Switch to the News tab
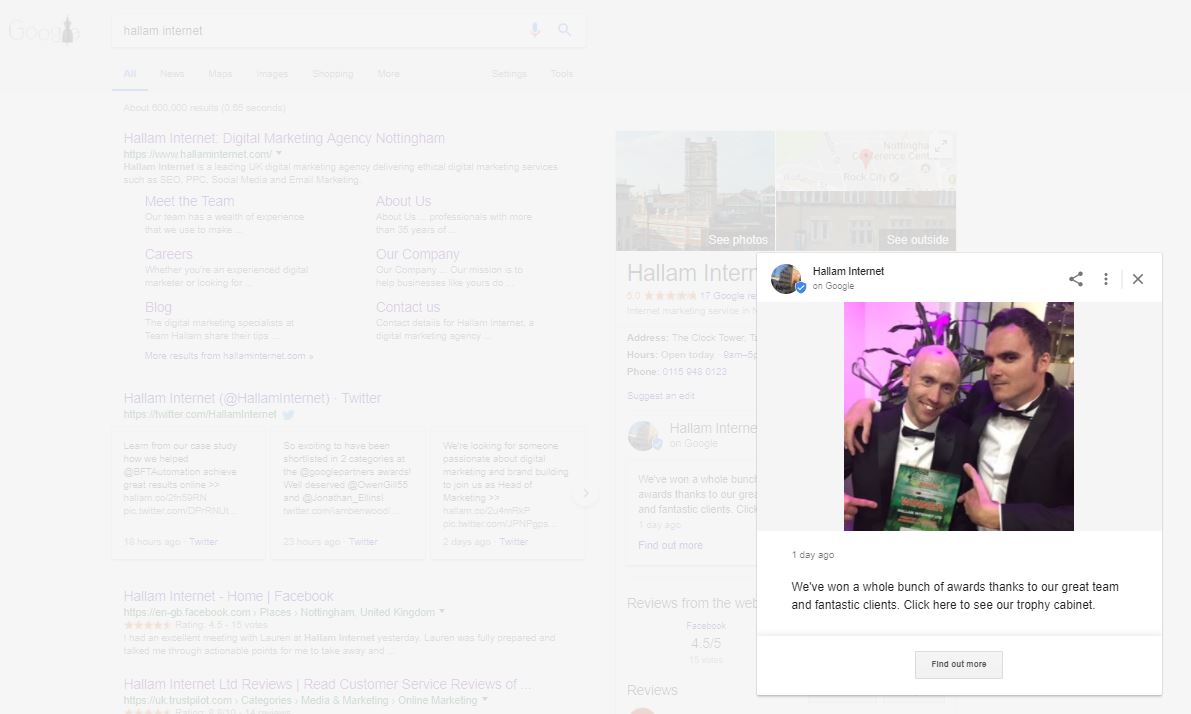This screenshot has height=714, width=1191. coord(172,74)
